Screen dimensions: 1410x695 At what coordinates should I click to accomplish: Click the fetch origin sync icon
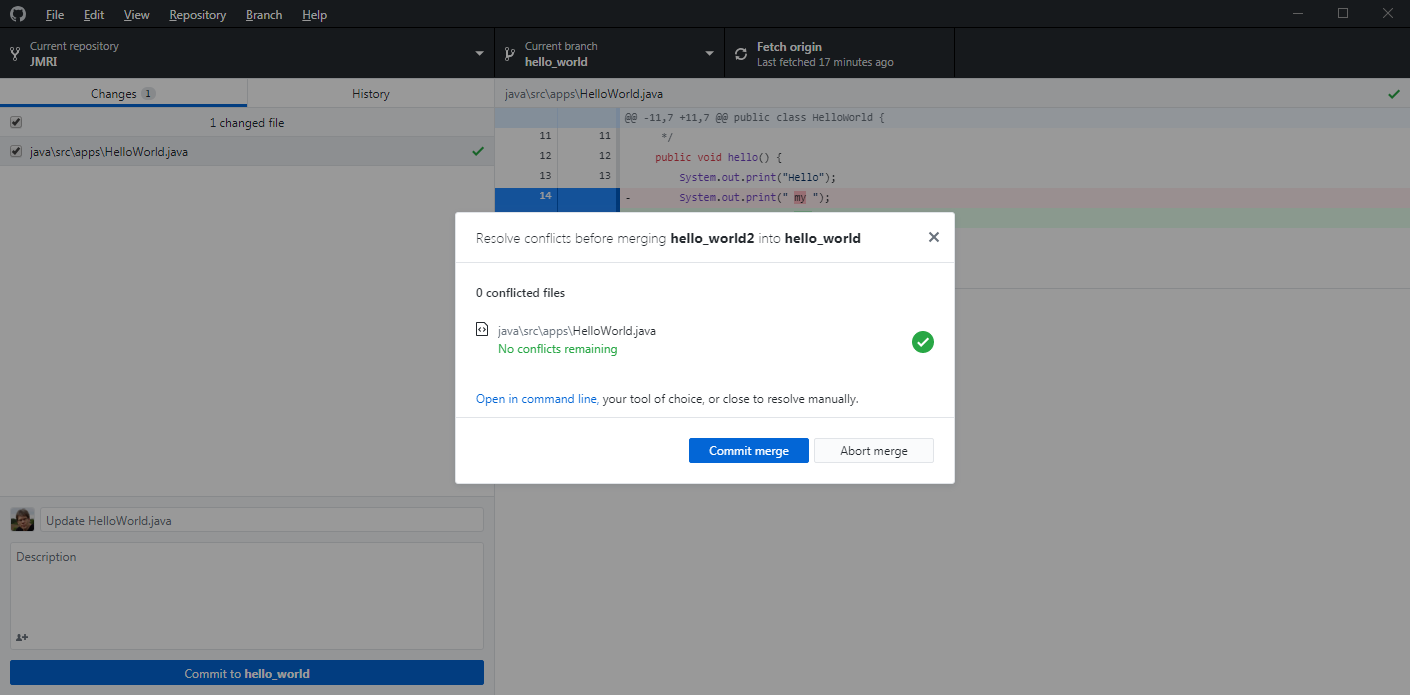click(740, 54)
